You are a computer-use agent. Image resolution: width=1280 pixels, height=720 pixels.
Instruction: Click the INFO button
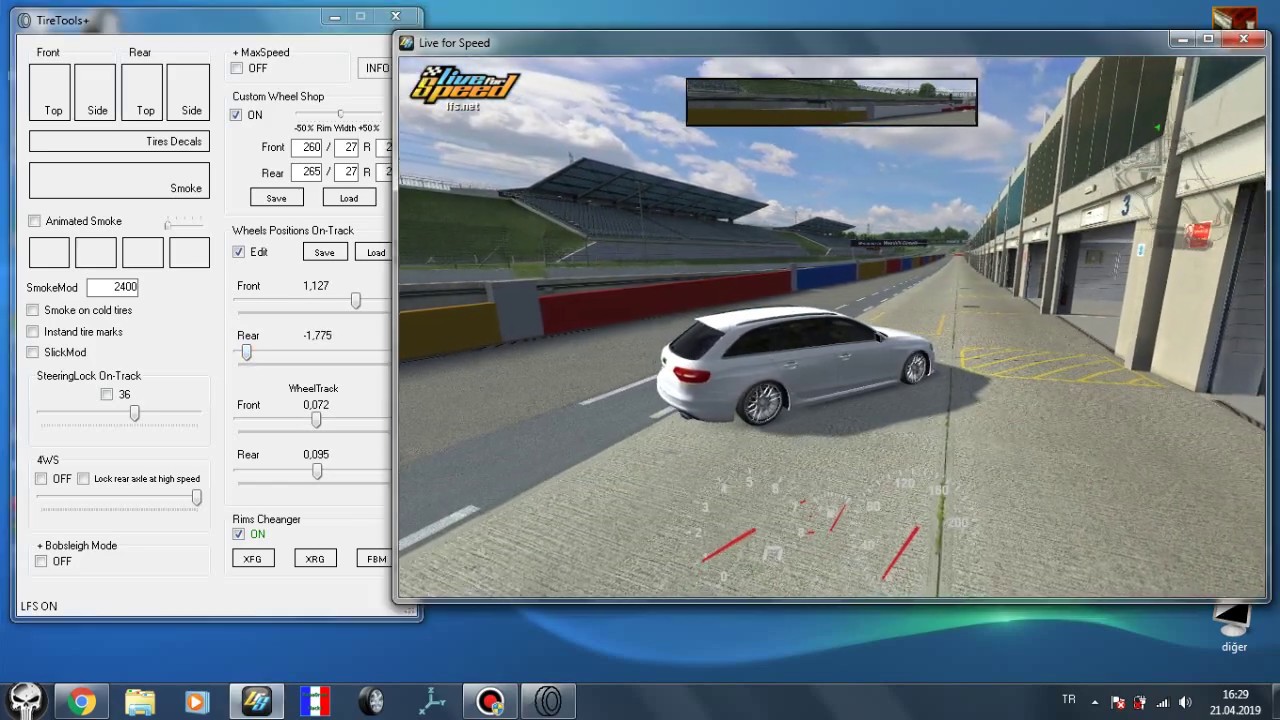pyautogui.click(x=374, y=68)
